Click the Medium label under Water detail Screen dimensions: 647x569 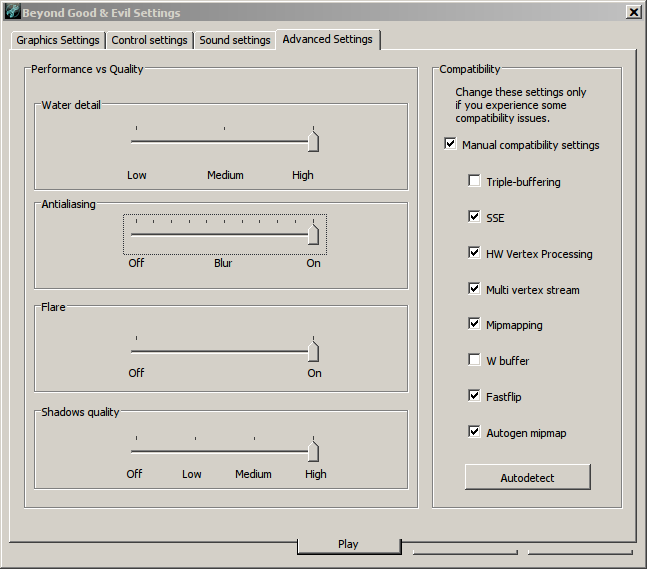[225, 175]
